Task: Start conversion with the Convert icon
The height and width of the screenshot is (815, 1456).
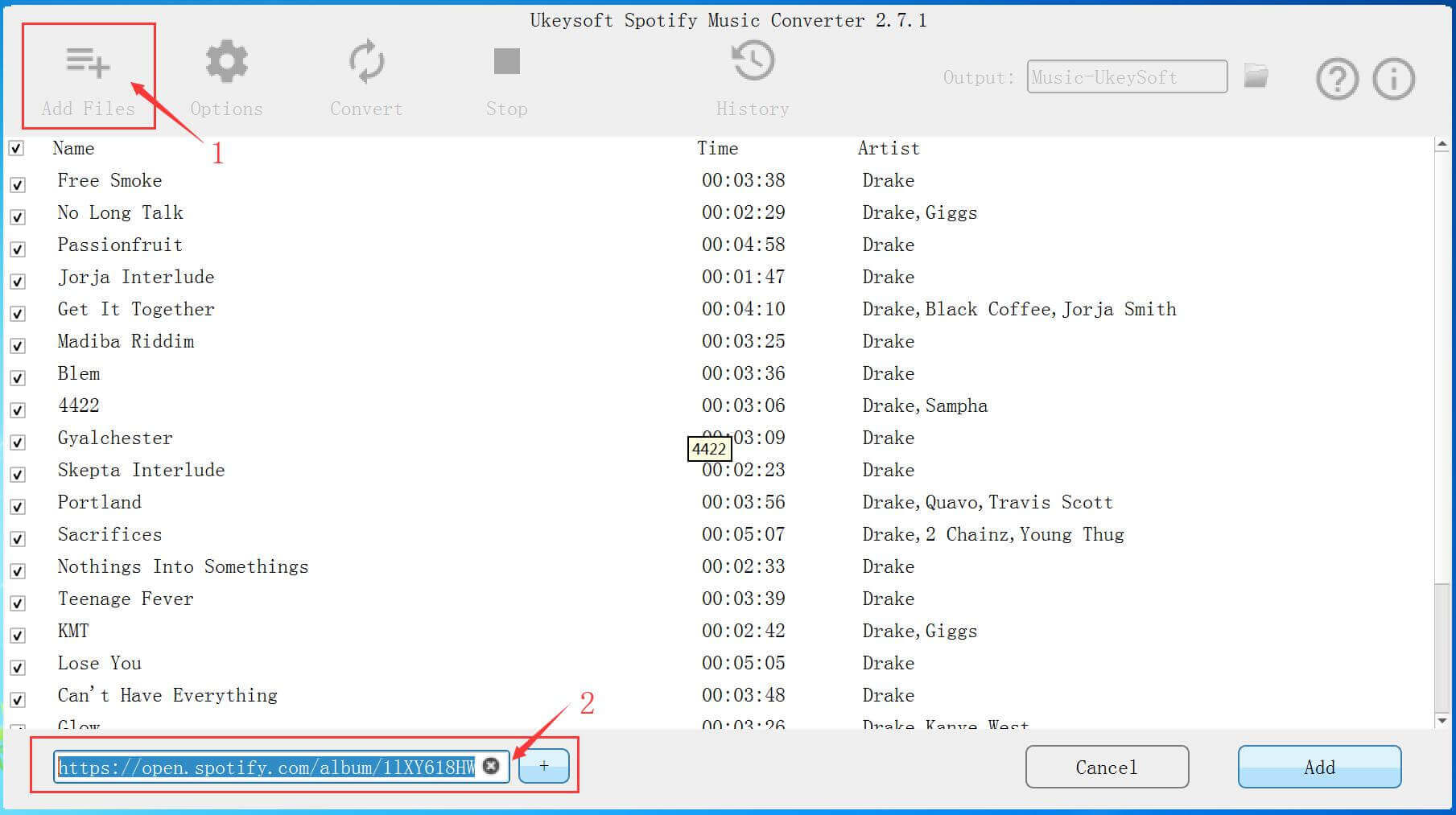Action: pyautogui.click(x=366, y=61)
